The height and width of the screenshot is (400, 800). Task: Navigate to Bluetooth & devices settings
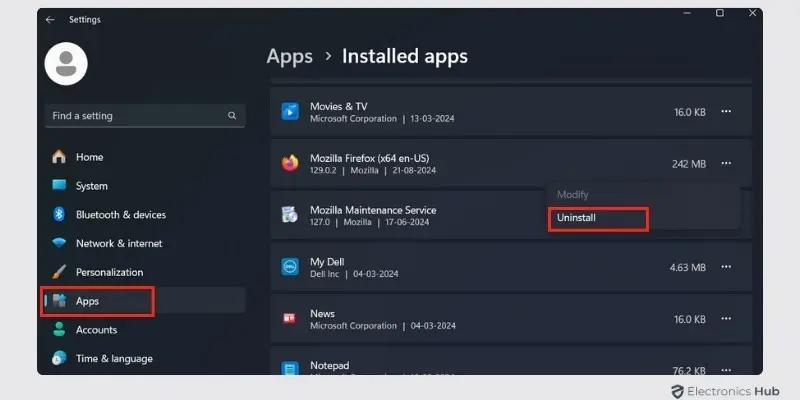(120, 215)
